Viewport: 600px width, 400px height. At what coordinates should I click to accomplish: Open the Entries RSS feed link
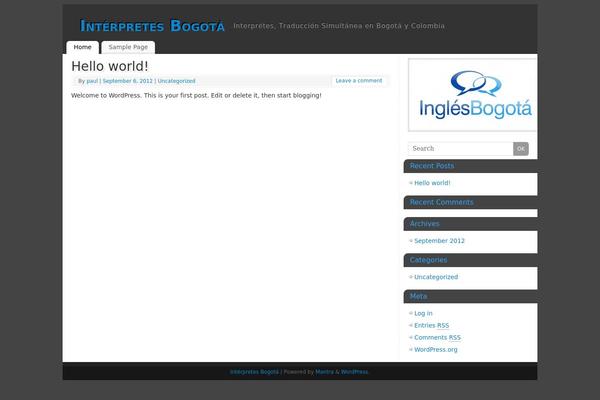pyautogui.click(x=432, y=325)
